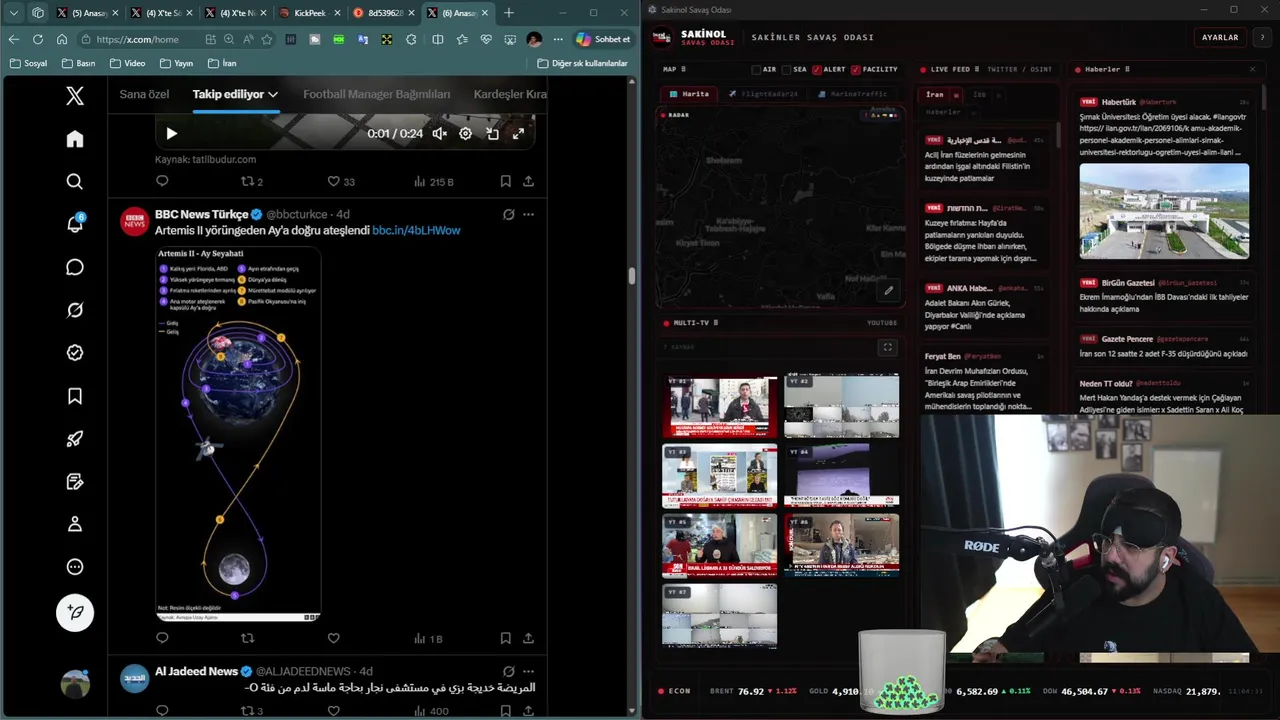
Task: Open Diğer sık kullanılanlar folder
Action: click(x=582, y=63)
